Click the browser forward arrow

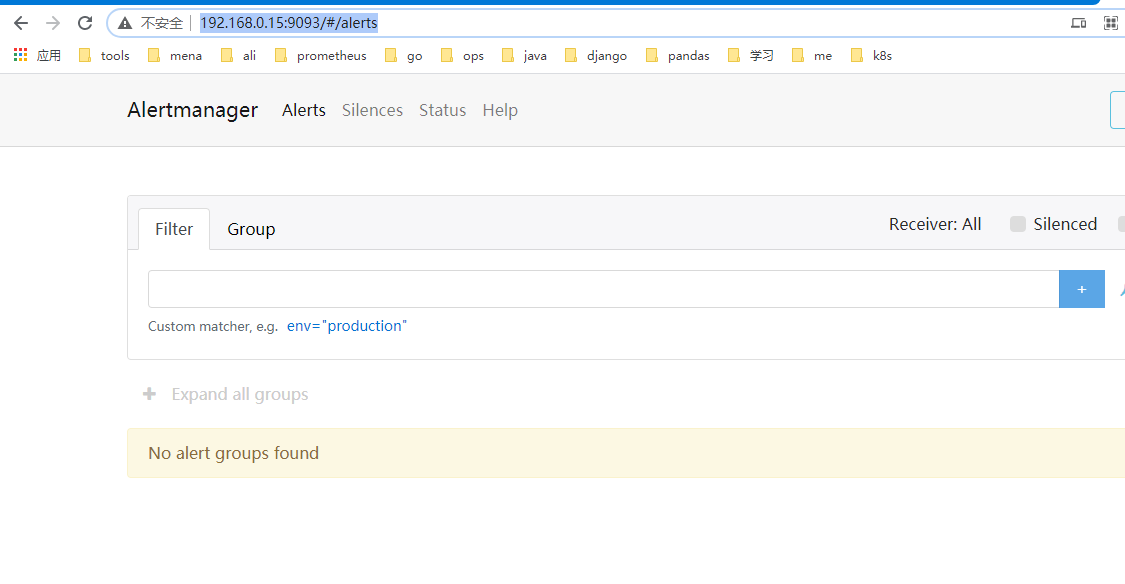pos(53,23)
